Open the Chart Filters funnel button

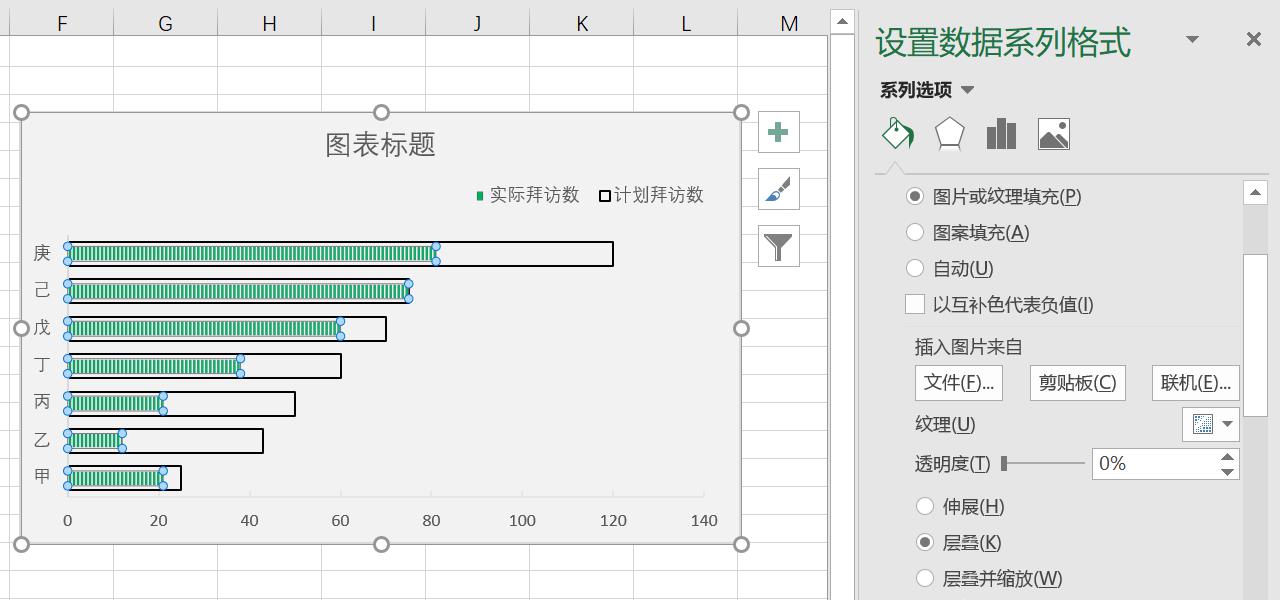pos(779,246)
